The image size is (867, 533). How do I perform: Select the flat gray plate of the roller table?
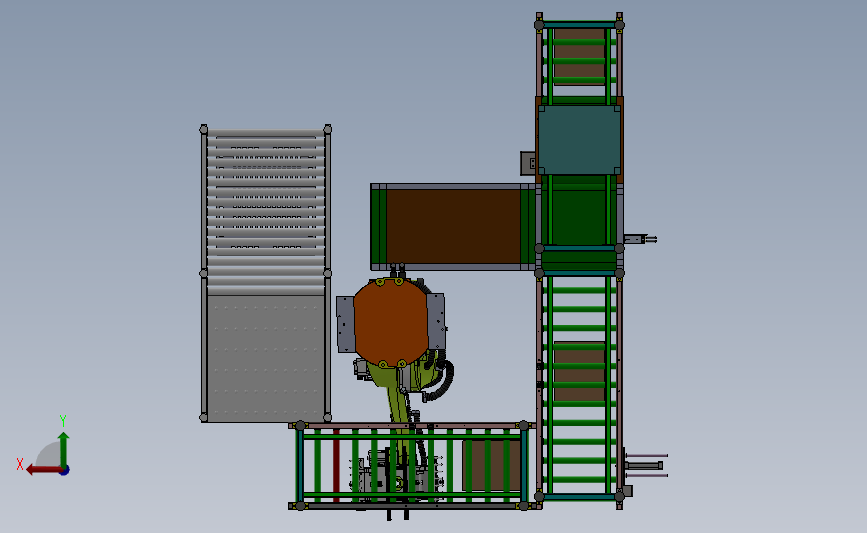(x=265, y=358)
